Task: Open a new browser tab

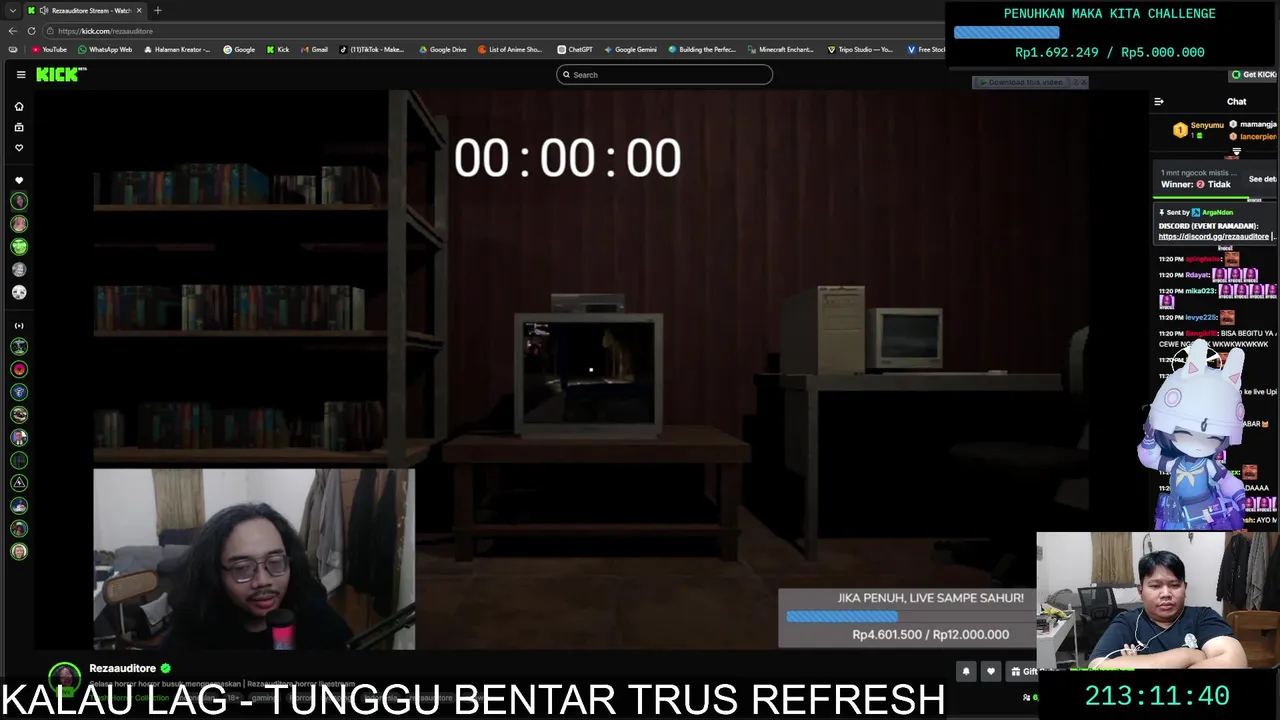Action: click(x=157, y=10)
